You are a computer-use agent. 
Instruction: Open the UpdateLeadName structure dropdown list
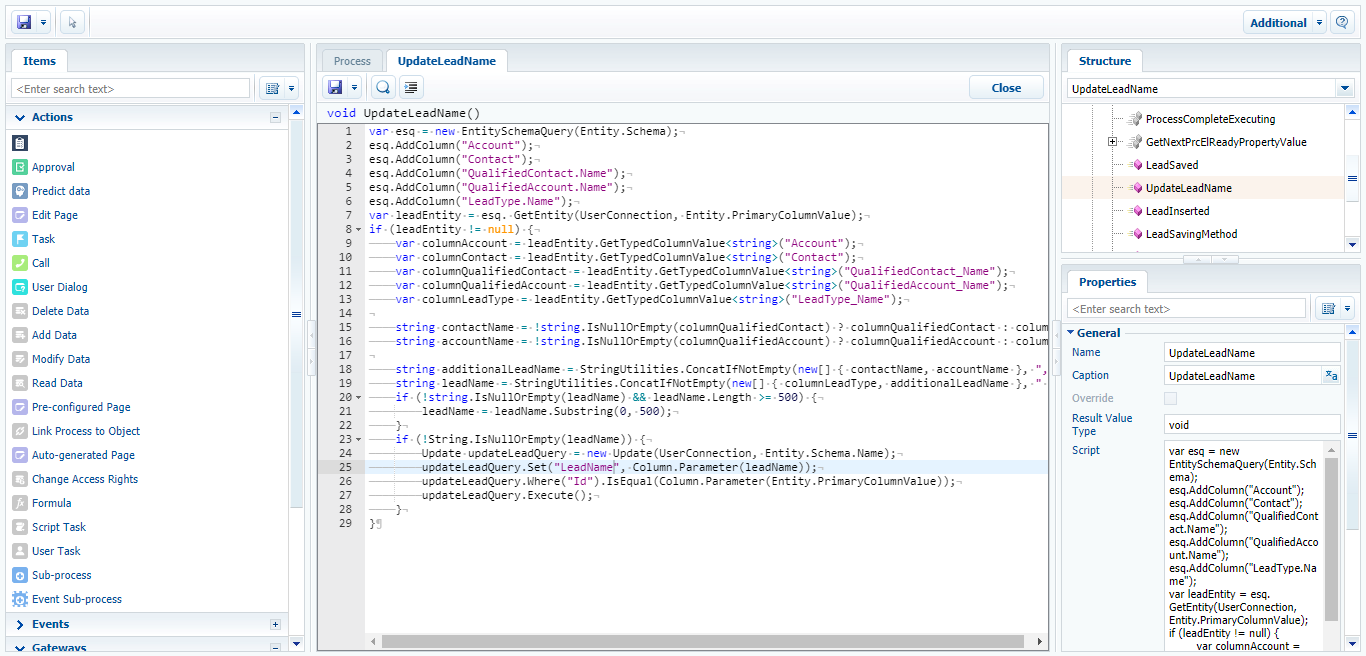tap(1347, 90)
